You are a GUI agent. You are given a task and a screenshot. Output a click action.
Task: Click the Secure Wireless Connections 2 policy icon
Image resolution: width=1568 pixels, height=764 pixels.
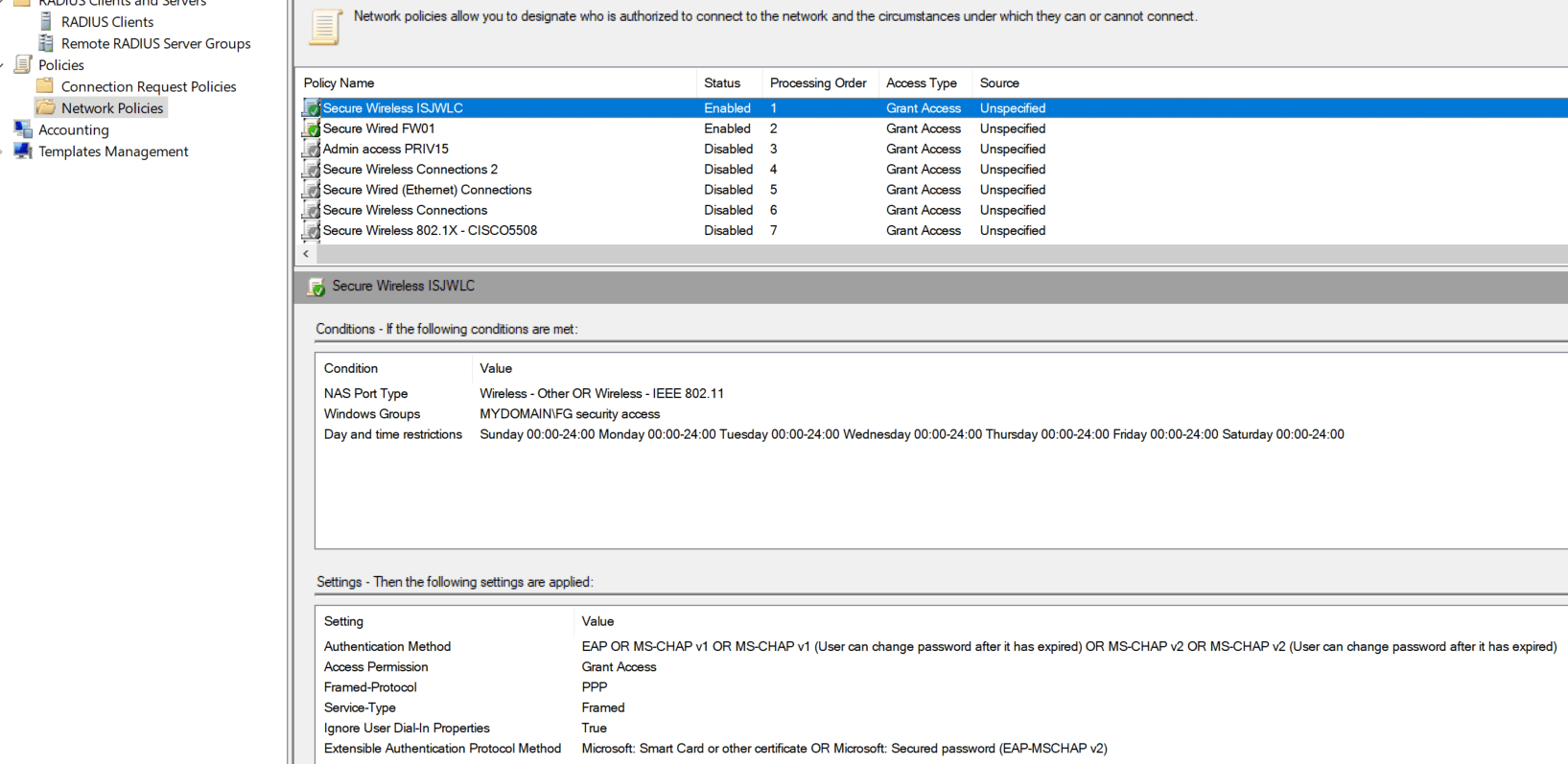click(x=312, y=170)
